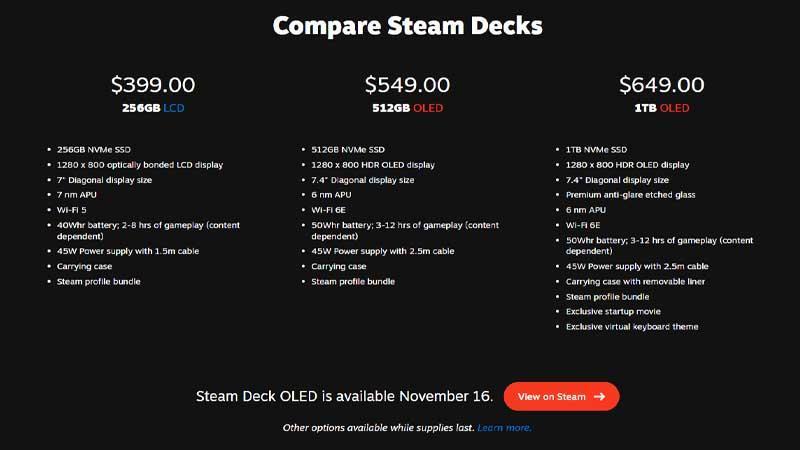Screen dimensions: 800x450
Task: Click Exclusive startup movie list item
Action: pyautogui.click(x=613, y=311)
